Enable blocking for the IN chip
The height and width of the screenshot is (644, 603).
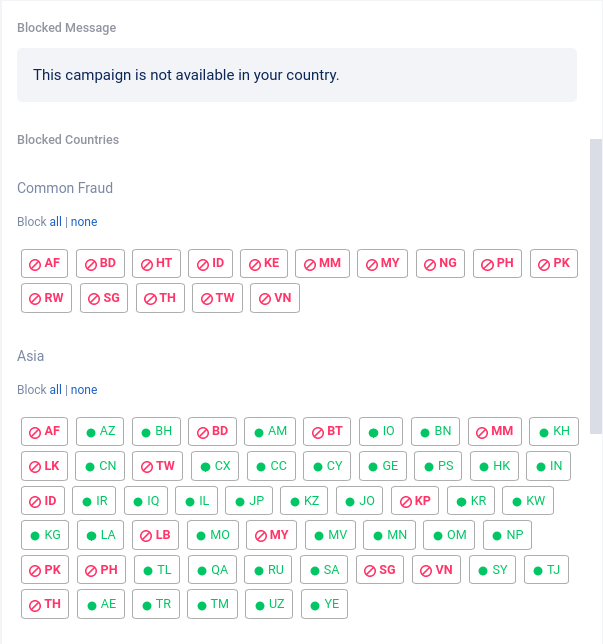pyautogui.click(x=549, y=466)
